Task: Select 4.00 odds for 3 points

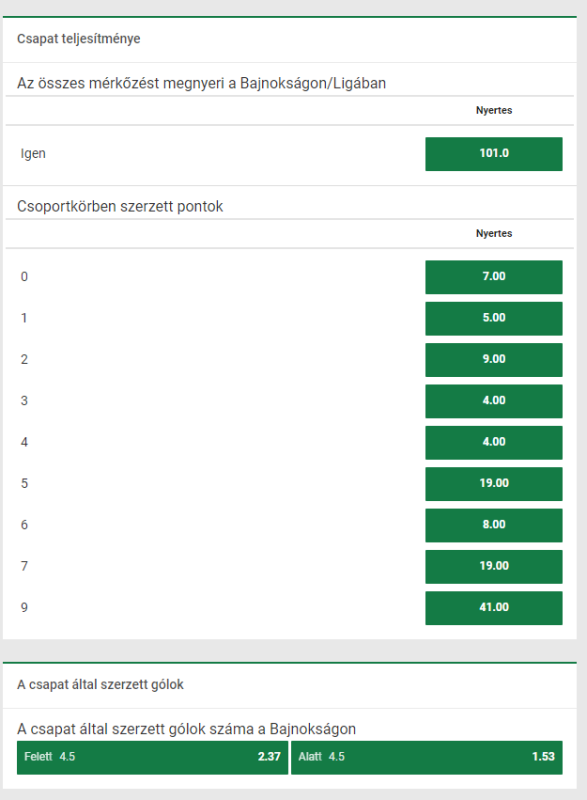Action: pyautogui.click(x=494, y=401)
